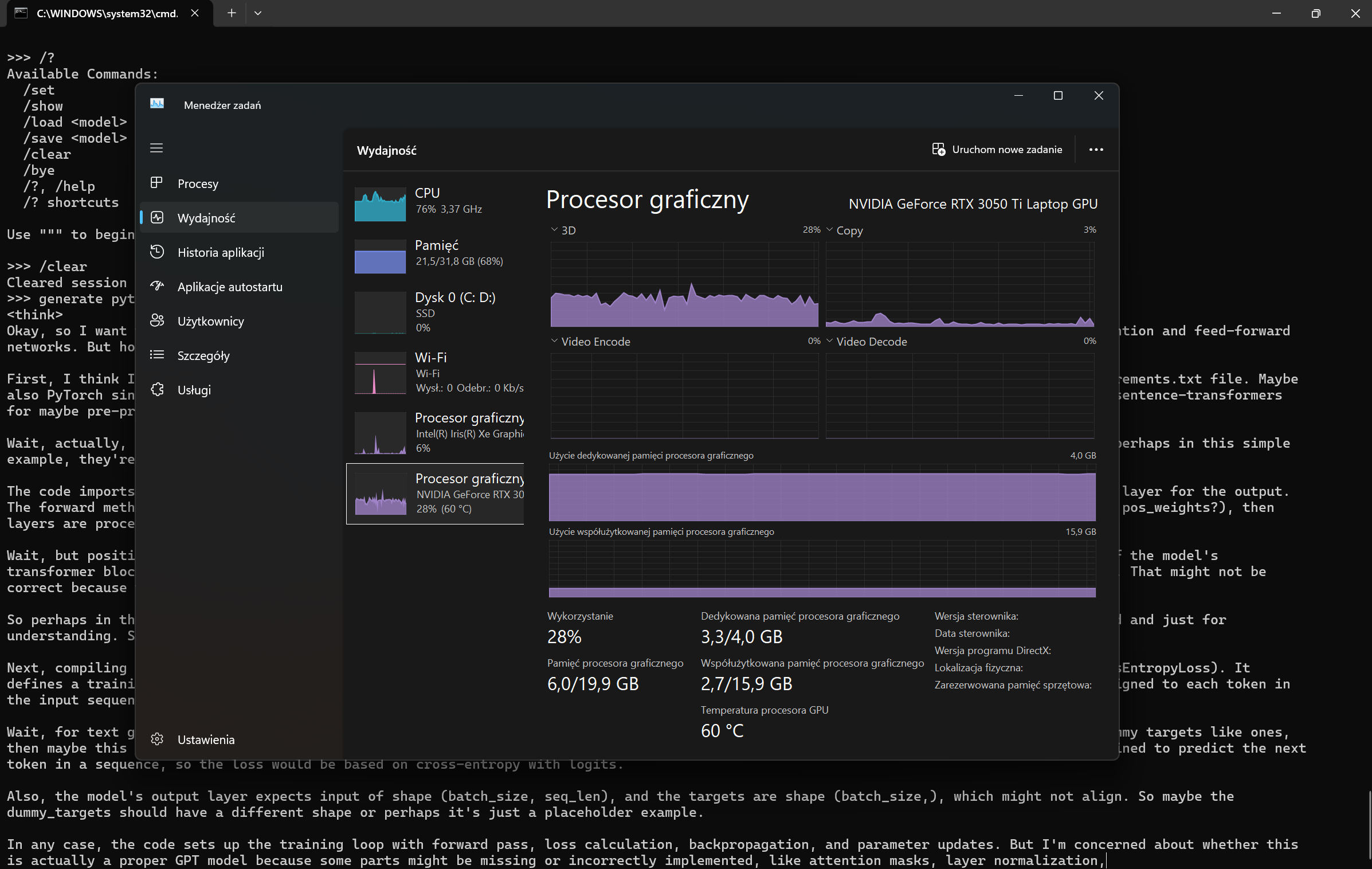The width and height of the screenshot is (1372, 869).
Task: Click the shared GPU memory usage graph
Action: 822,569
